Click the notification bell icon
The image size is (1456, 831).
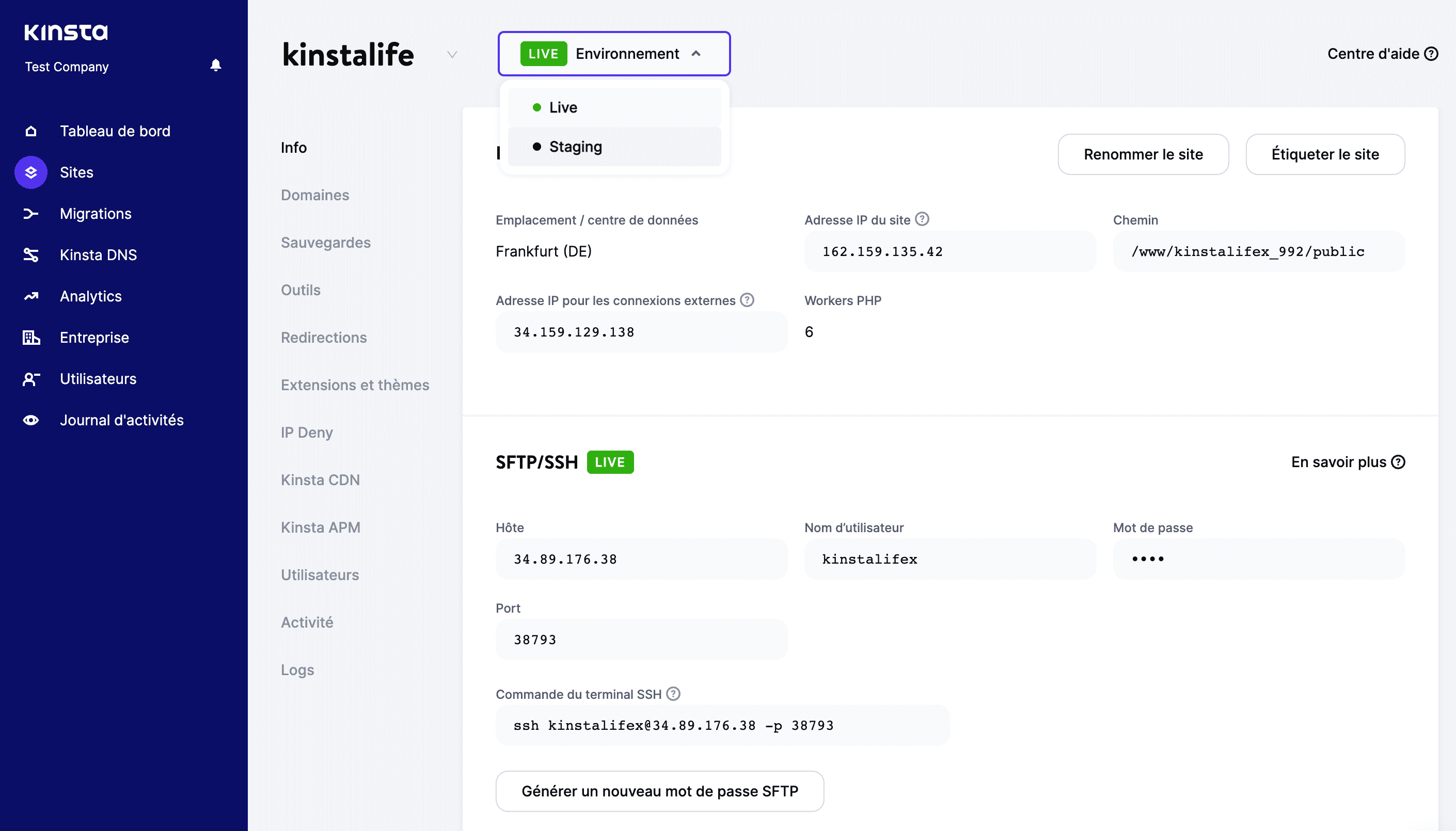pyautogui.click(x=215, y=65)
